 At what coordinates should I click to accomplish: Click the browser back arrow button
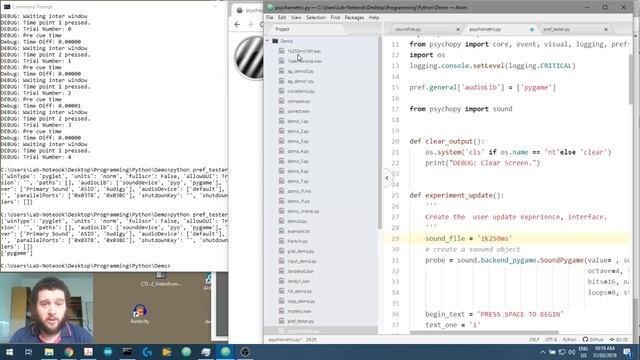tap(237, 24)
